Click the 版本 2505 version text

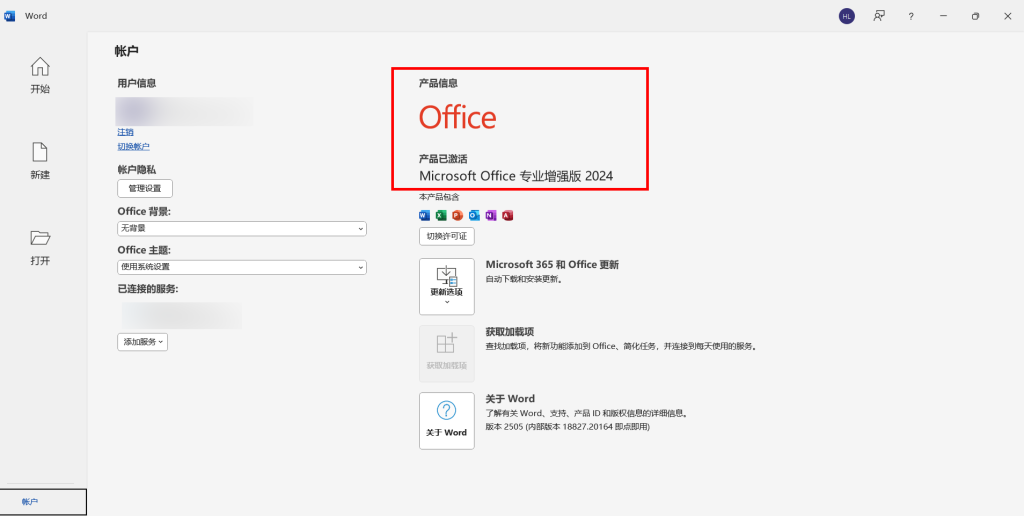click(x=568, y=427)
